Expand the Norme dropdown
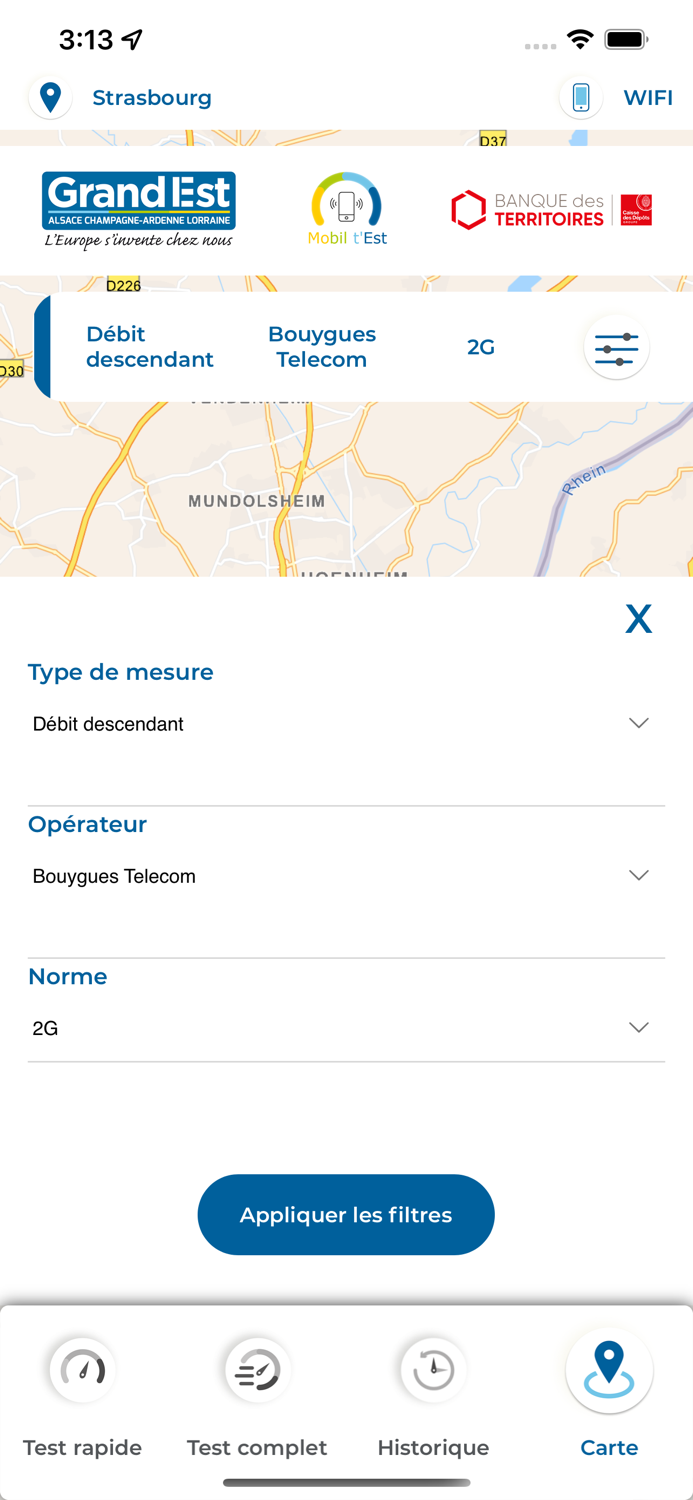 click(638, 1027)
